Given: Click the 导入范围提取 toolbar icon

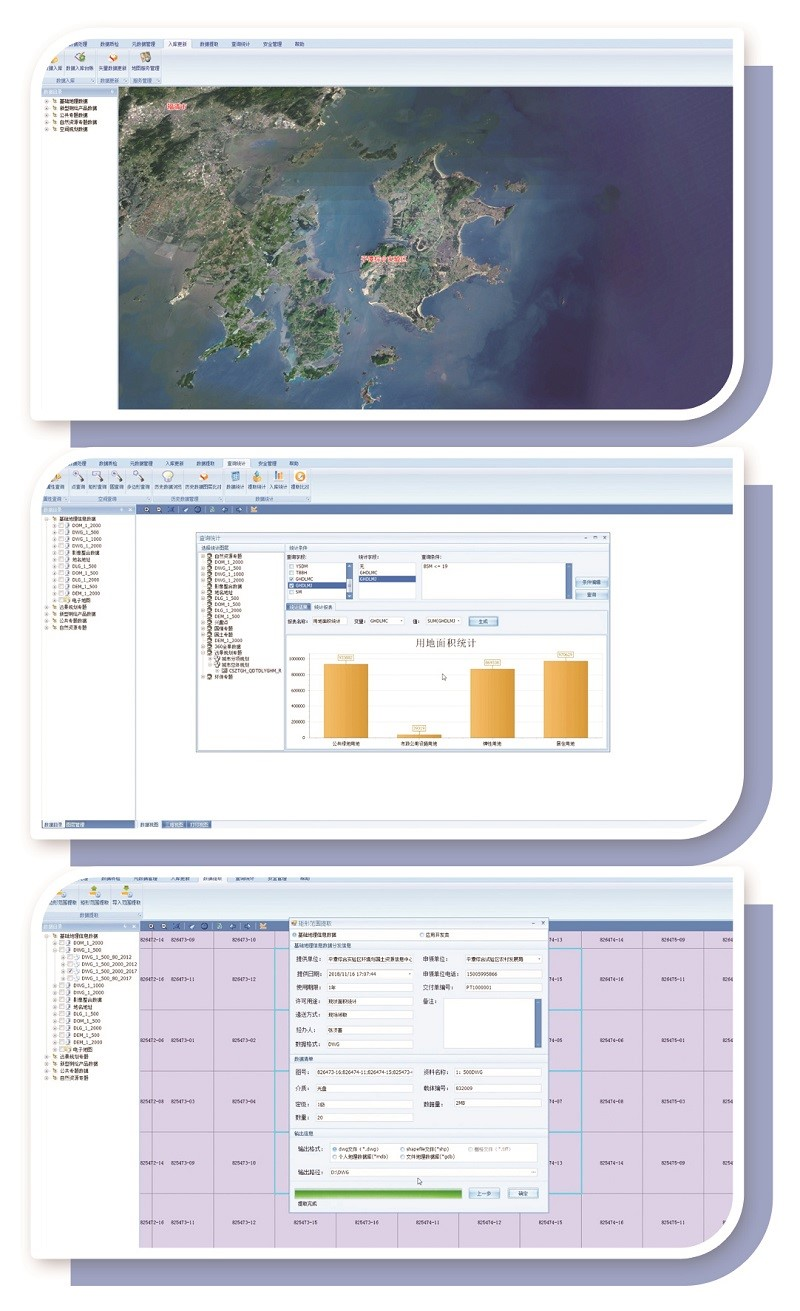Looking at the screenshot, I should click(127, 894).
